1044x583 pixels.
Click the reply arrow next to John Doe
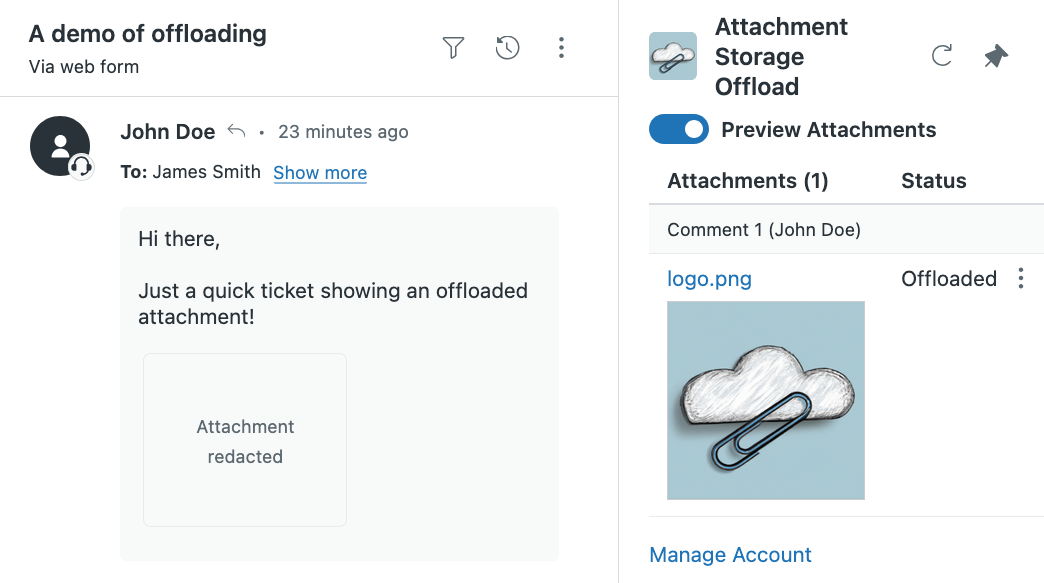click(236, 130)
